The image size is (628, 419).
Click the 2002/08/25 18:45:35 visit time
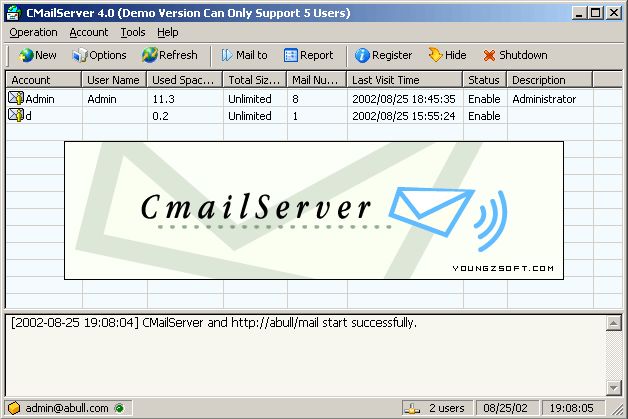tap(404, 99)
